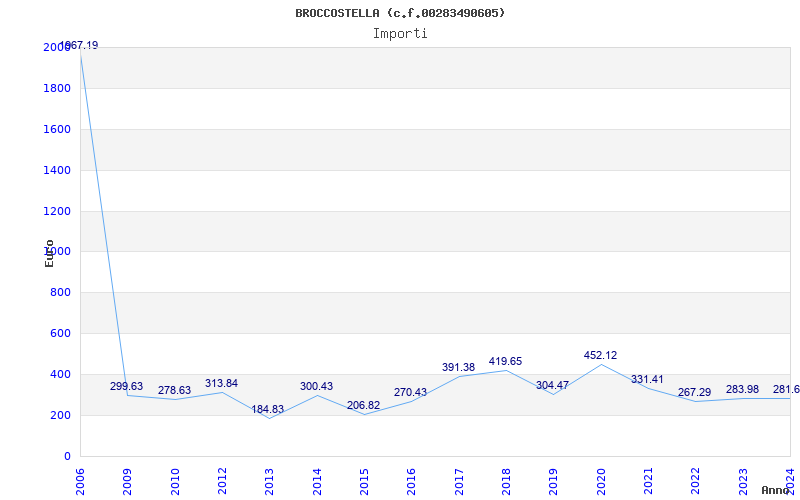Select the 331.41 data label

click(x=647, y=379)
